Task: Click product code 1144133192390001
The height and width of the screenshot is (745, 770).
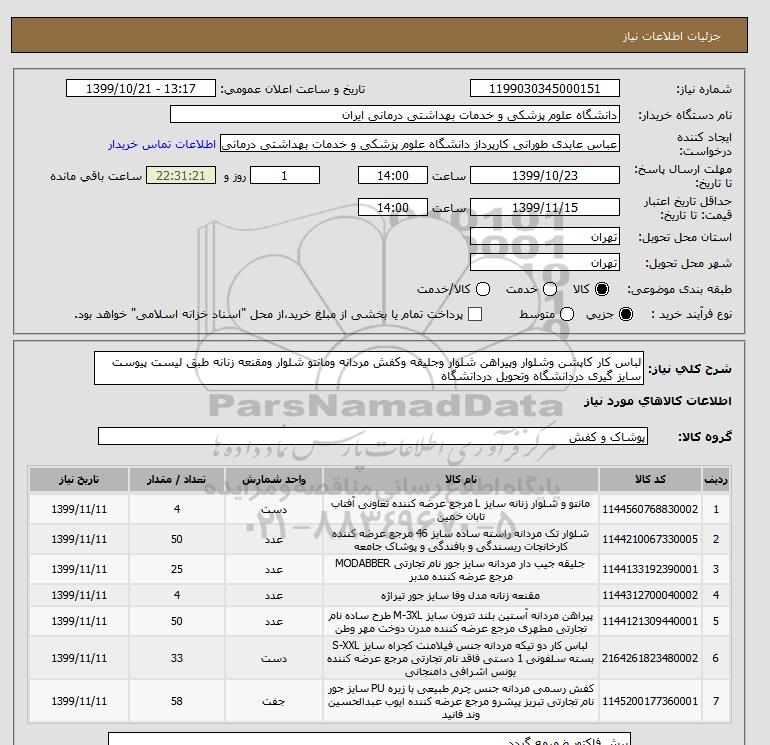Action: pyautogui.click(x=650, y=569)
